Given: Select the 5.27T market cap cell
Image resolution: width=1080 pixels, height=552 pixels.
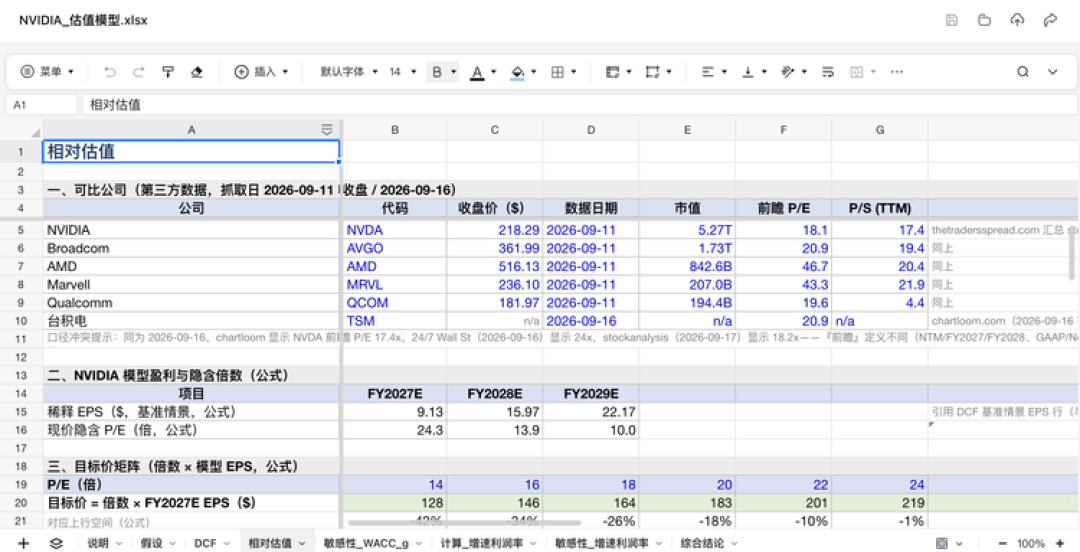Looking at the screenshot, I should point(687,230).
